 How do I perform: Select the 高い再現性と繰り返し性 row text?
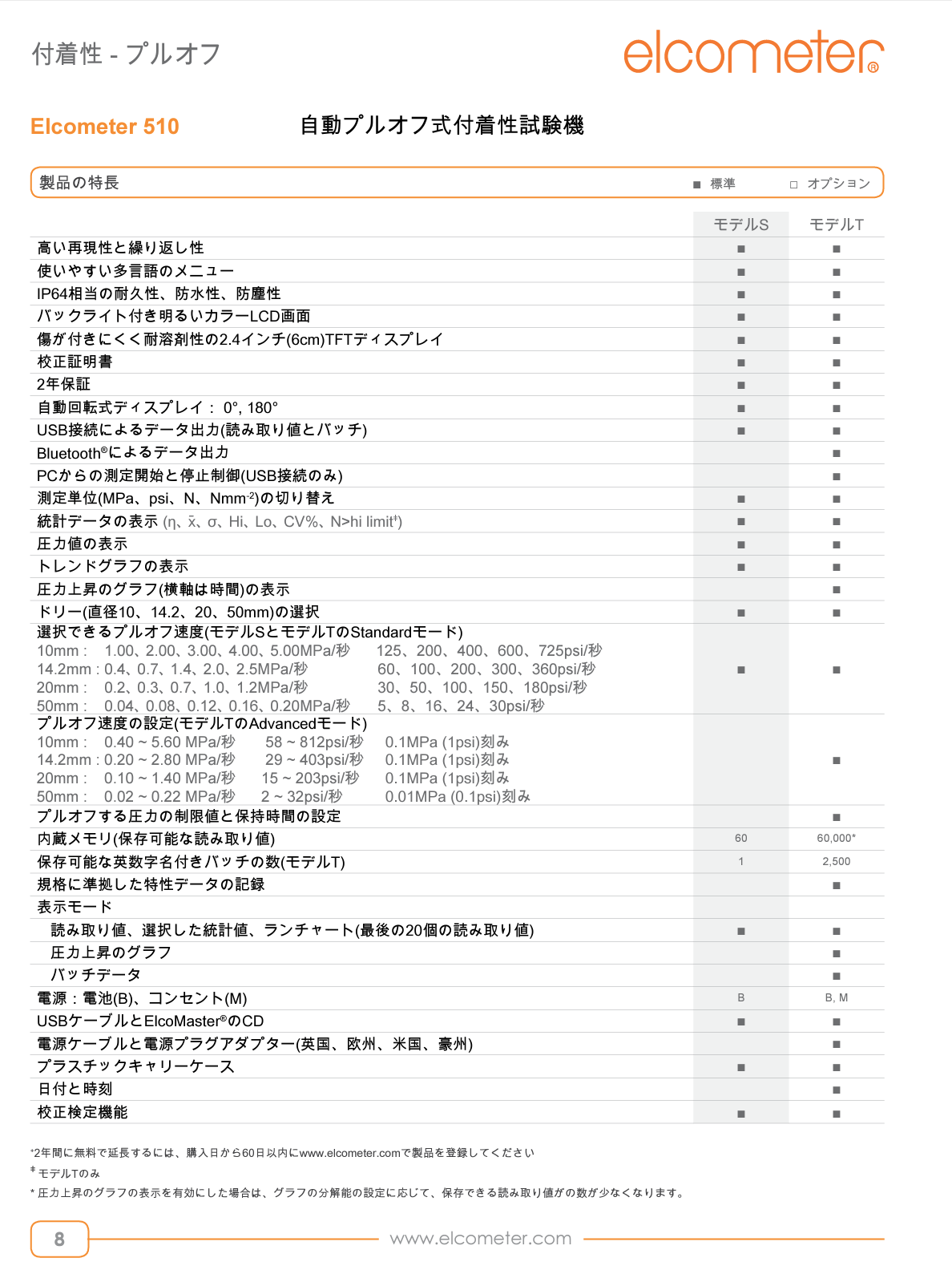pyautogui.click(x=120, y=248)
